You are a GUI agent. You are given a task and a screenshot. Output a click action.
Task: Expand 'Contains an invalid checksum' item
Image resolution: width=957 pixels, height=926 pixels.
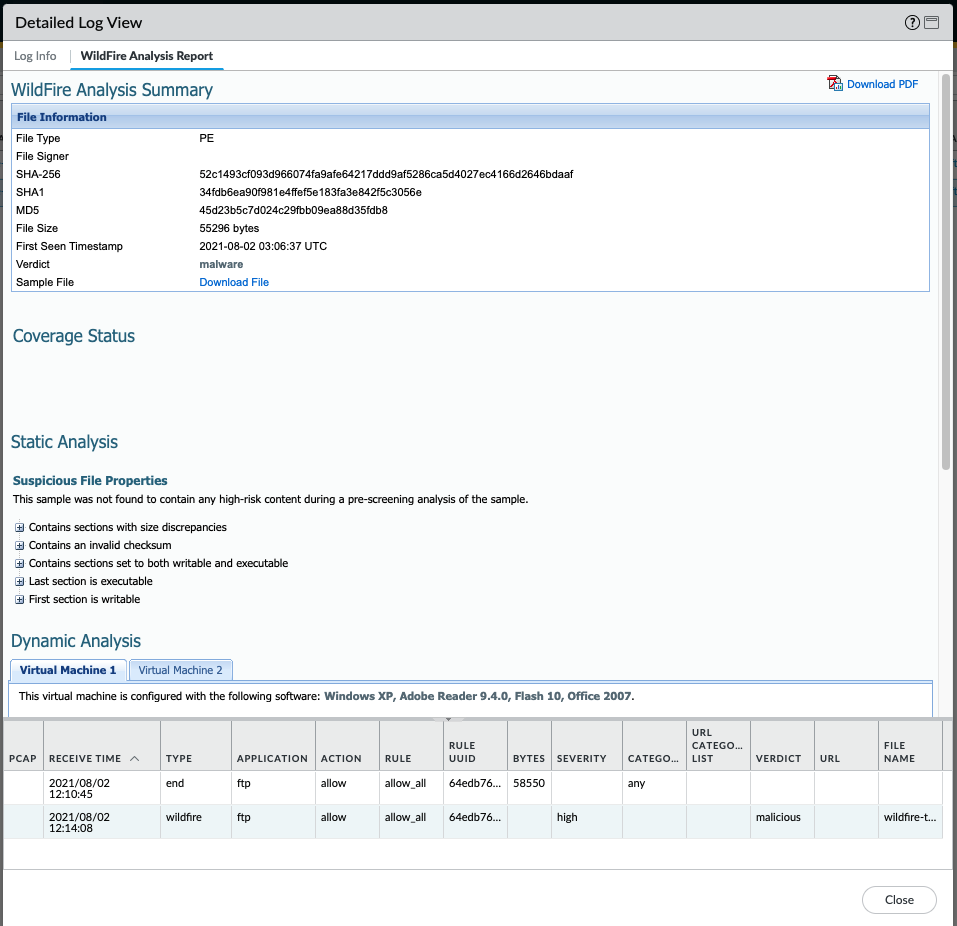click(19, 545)
